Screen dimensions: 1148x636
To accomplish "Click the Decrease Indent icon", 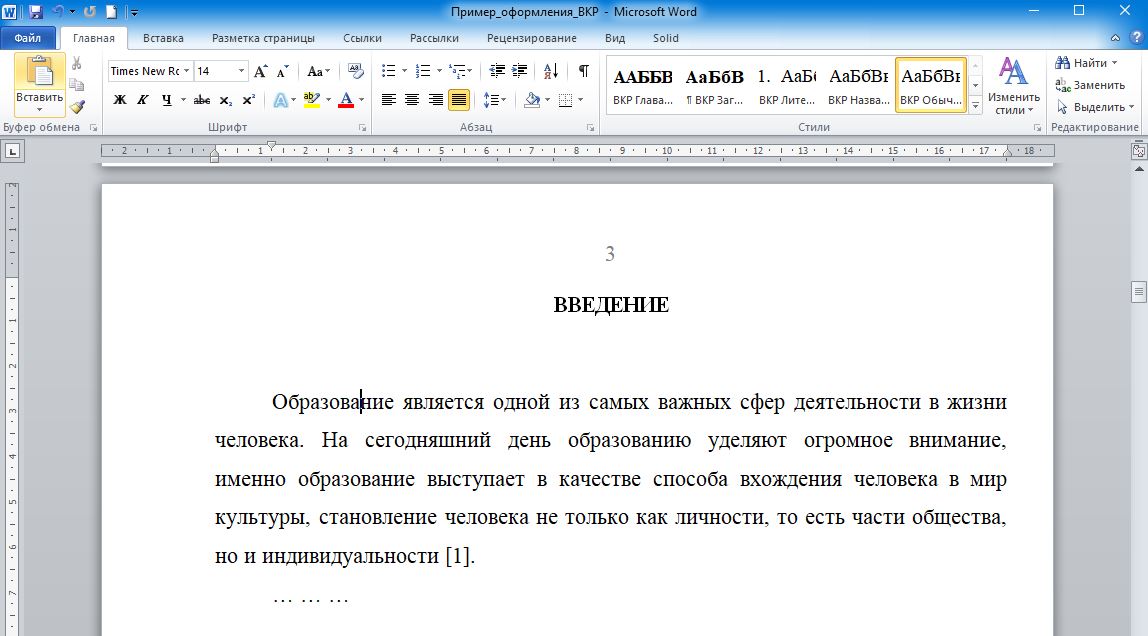I will coord(497,71).
